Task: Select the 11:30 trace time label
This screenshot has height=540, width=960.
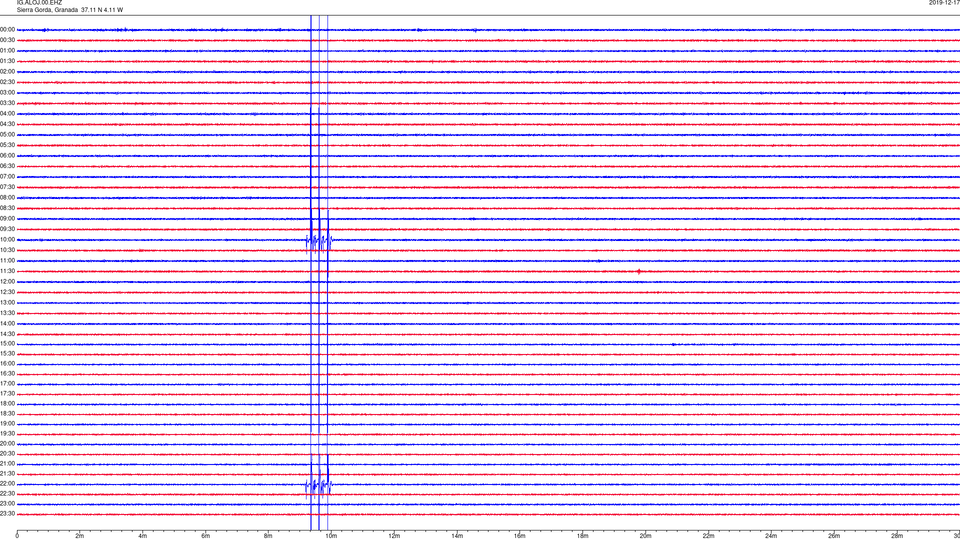Action: [7, 271]
